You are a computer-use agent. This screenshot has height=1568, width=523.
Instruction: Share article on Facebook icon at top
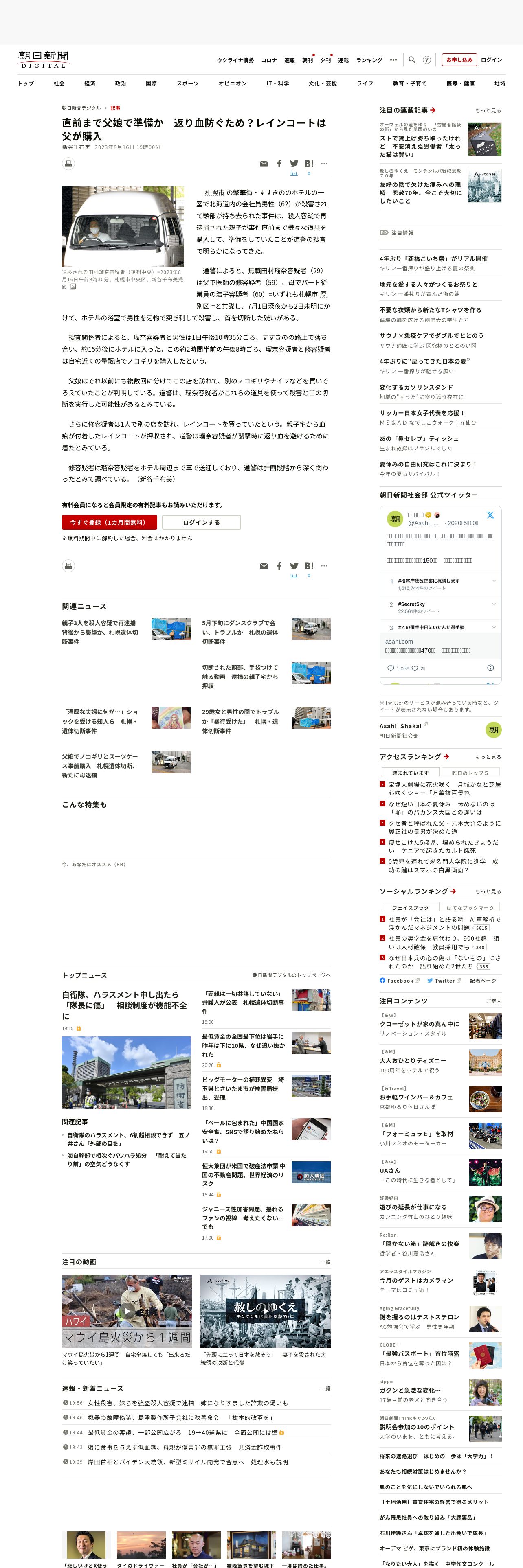click(279, 163)
